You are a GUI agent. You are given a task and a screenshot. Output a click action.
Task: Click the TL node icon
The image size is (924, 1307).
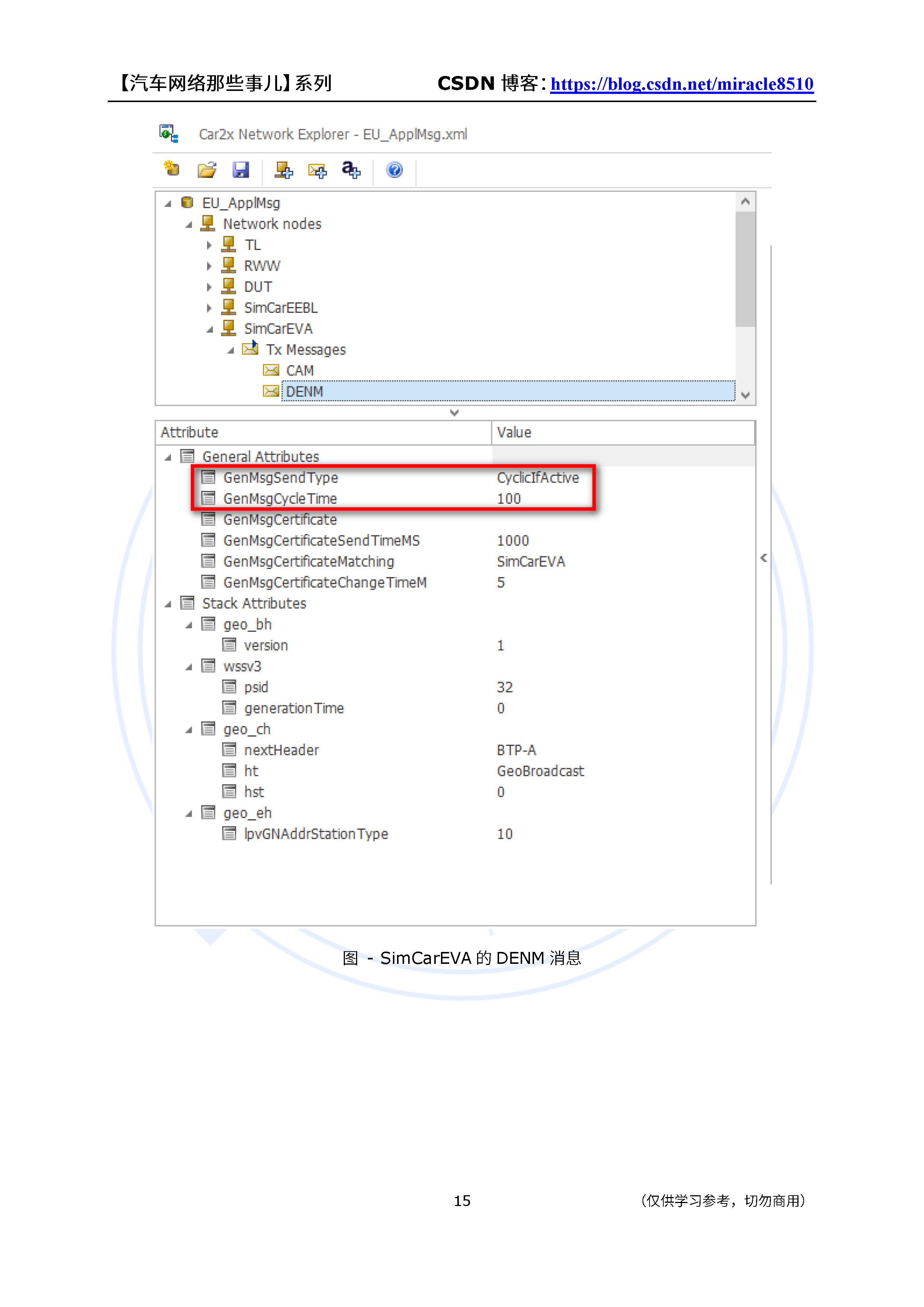229,244
